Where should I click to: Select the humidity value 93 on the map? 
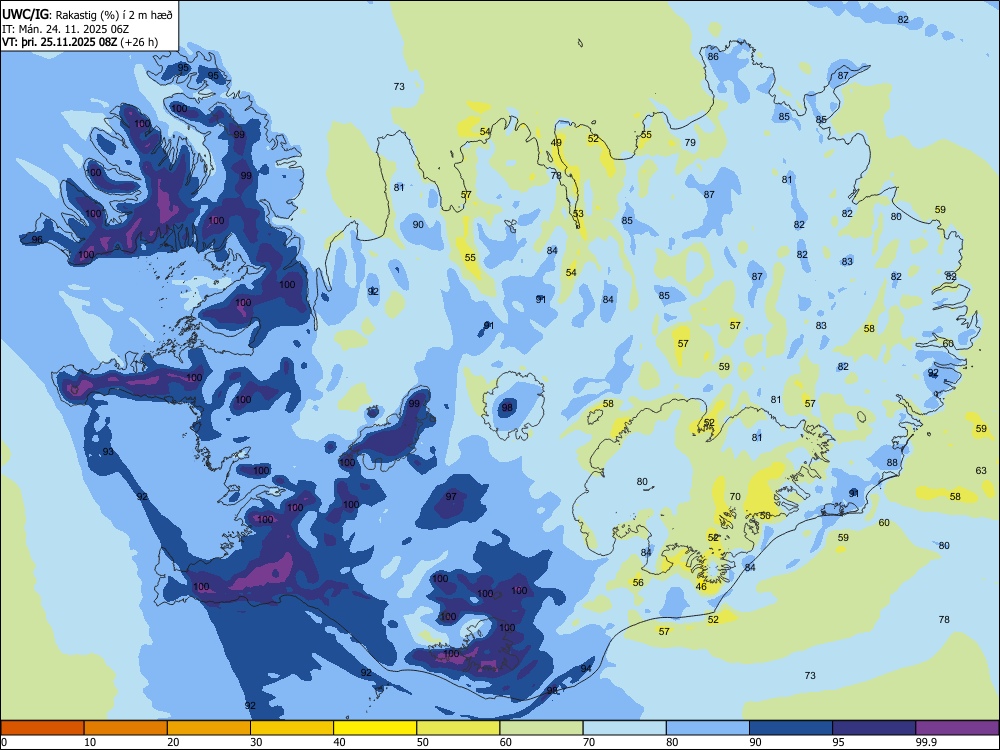point(108,452)
